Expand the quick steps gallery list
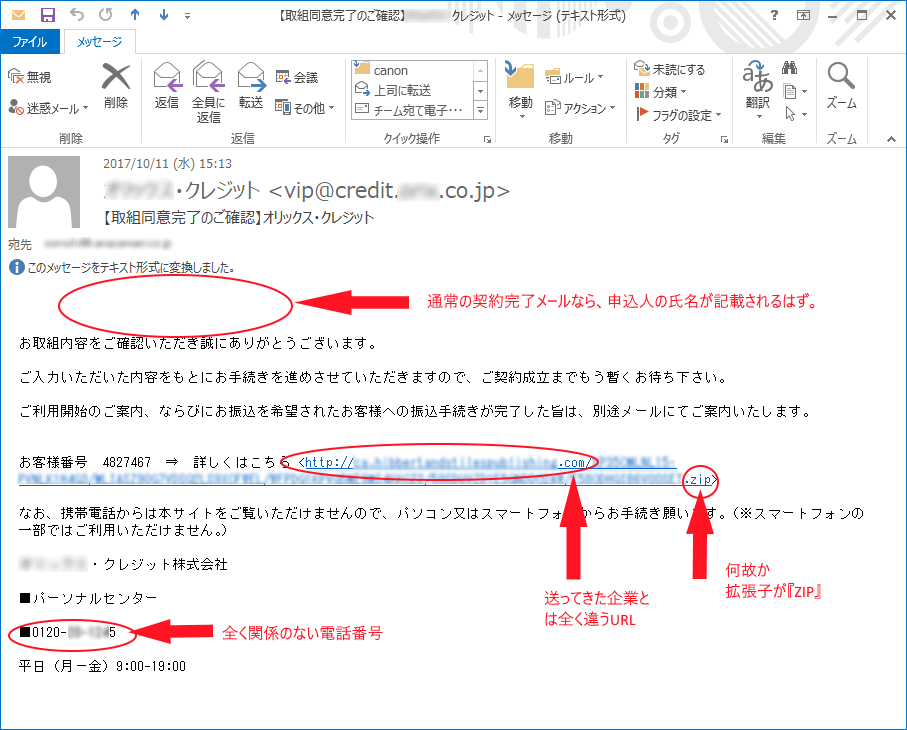This screenshot has width=907, height=730. pos(481,110)
